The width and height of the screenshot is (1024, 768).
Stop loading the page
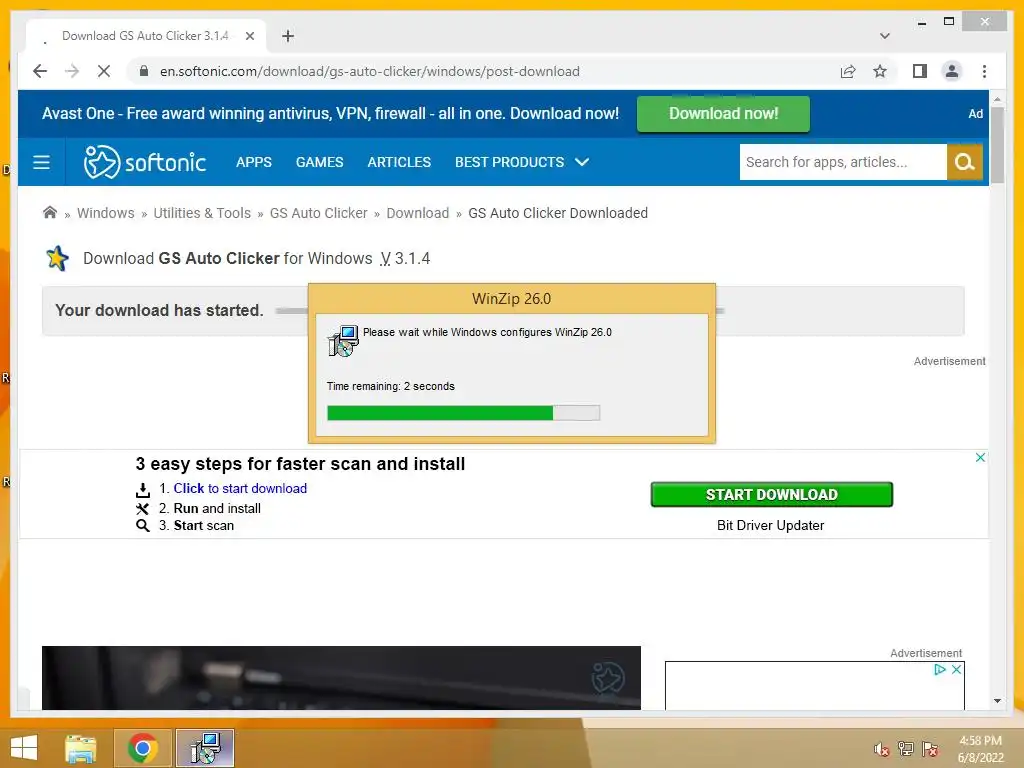(x=104, y=71)
